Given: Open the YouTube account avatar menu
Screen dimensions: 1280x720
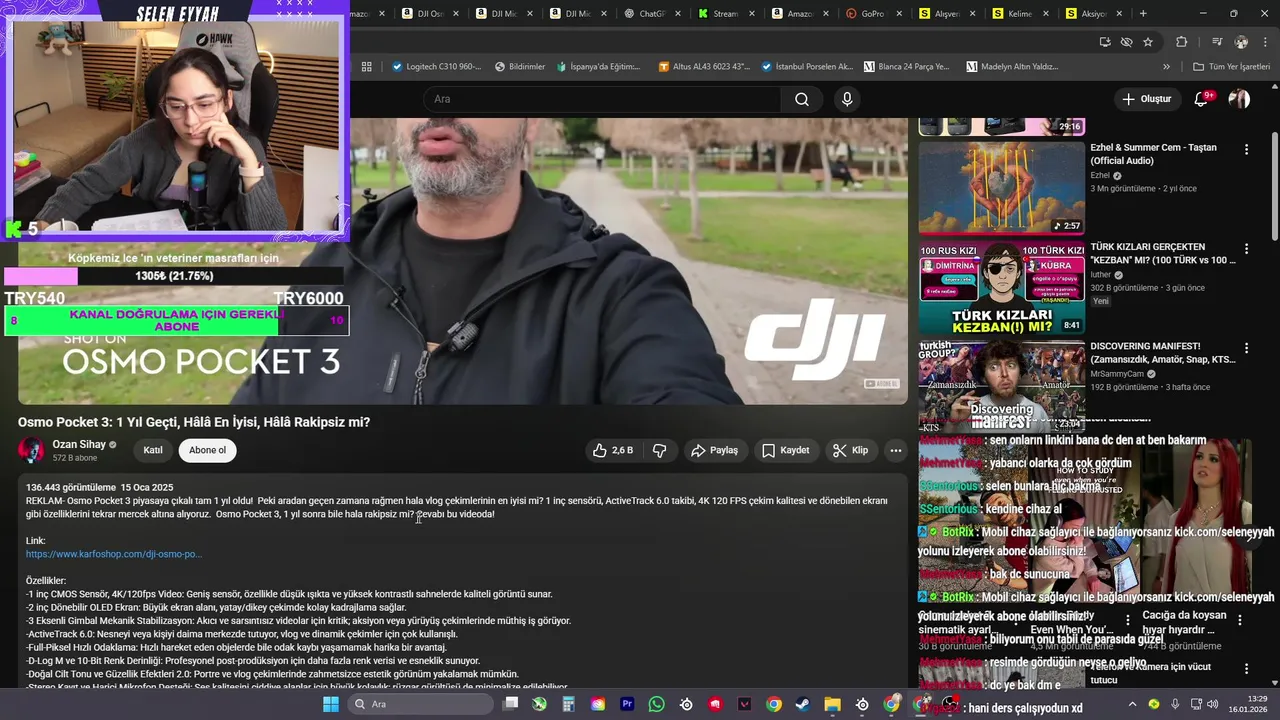Looking at the screenshot, I should [1239, 99].
